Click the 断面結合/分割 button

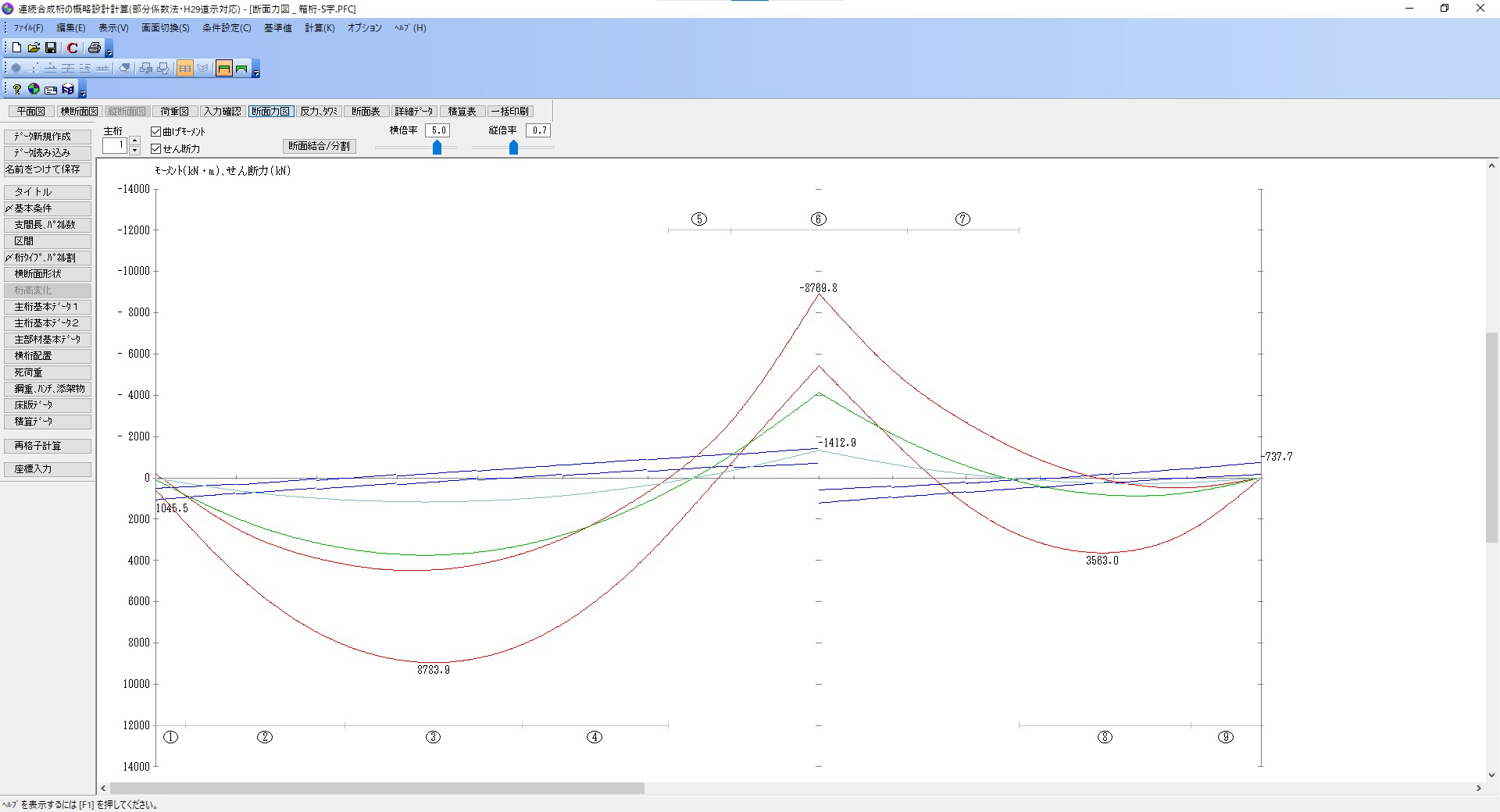tap(319, 146)
